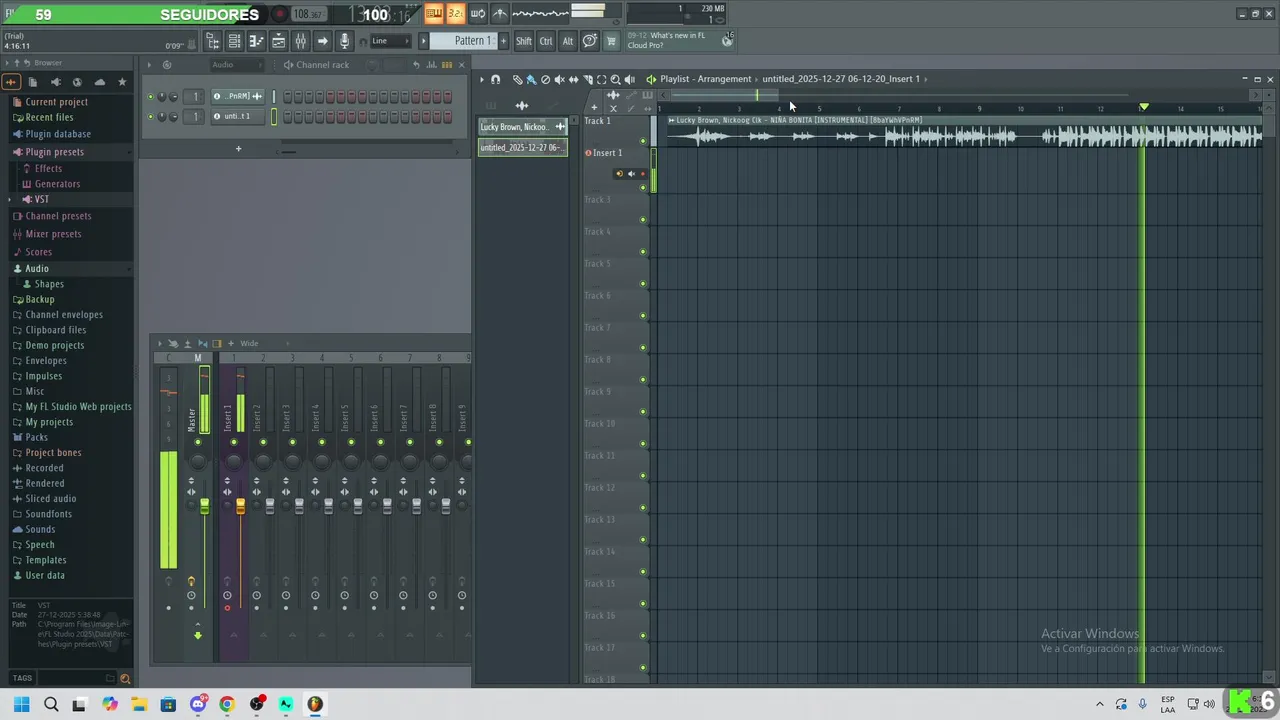Select the Select tool in the Playlist
The height and width of the screenshot is (720, 1280).
point(601,79)
